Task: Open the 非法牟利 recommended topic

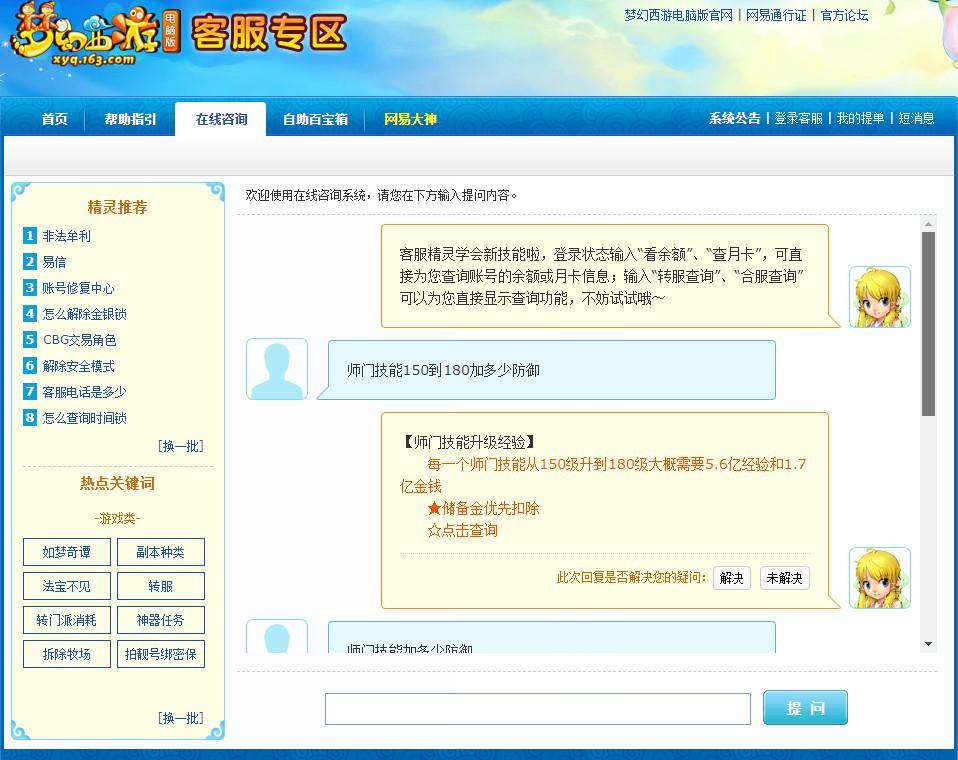Action: click(x=64, y=237)
